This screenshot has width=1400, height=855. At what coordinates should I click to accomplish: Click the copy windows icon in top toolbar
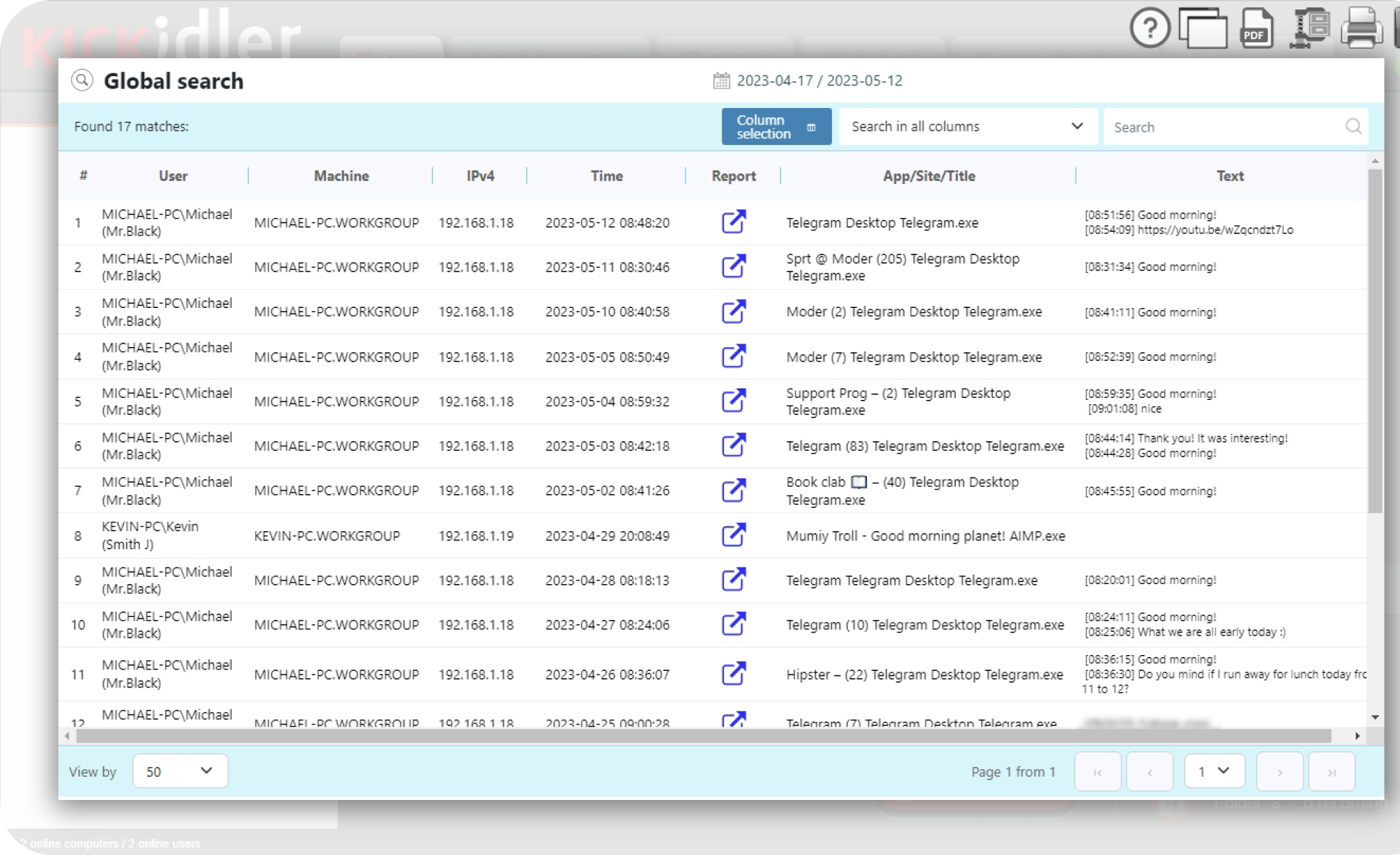click(1203, 28)
